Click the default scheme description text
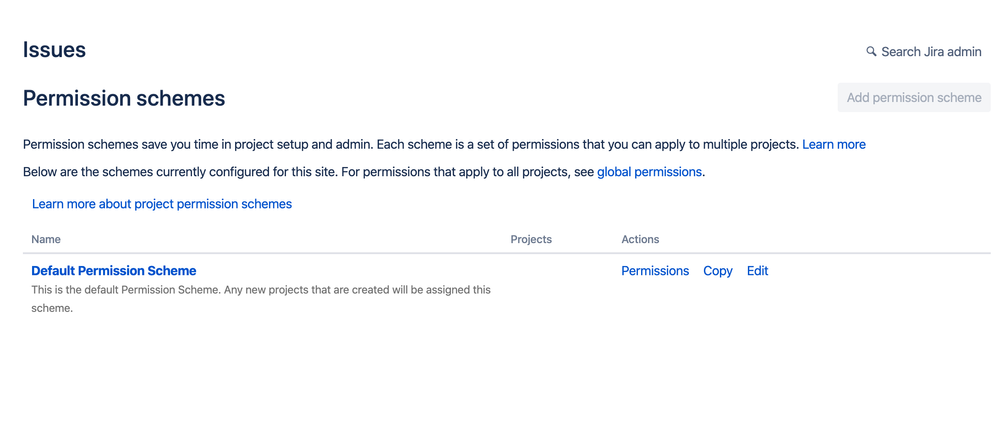 261,299
